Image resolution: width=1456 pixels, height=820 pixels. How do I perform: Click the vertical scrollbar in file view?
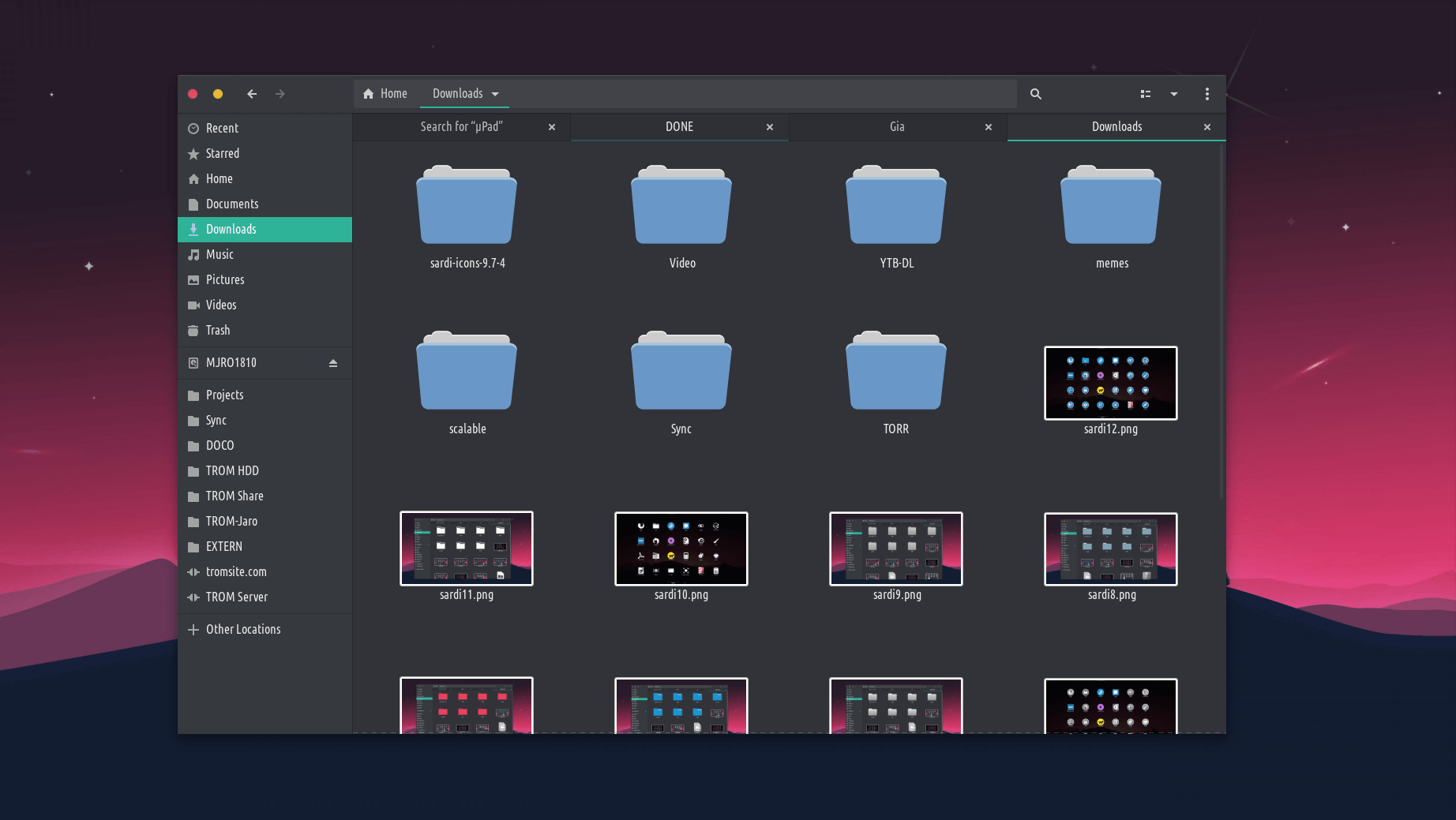[x=1221, y=316]
